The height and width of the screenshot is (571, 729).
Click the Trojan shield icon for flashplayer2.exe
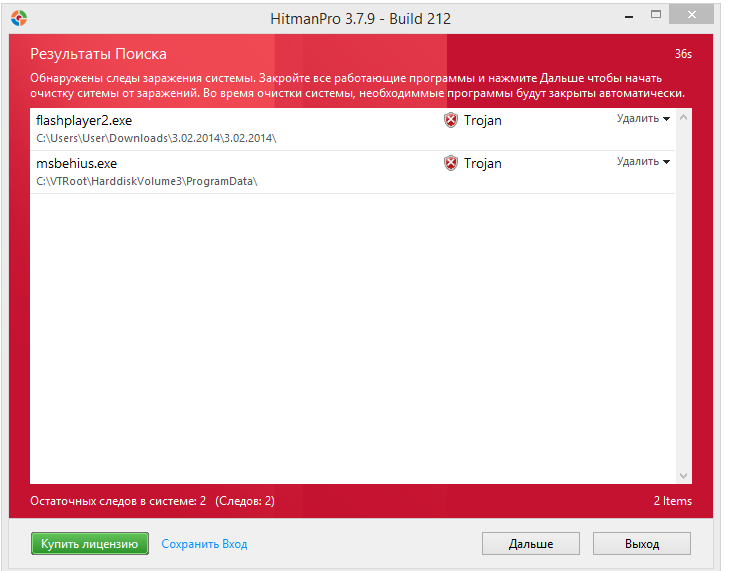click(x=451, y=120)
